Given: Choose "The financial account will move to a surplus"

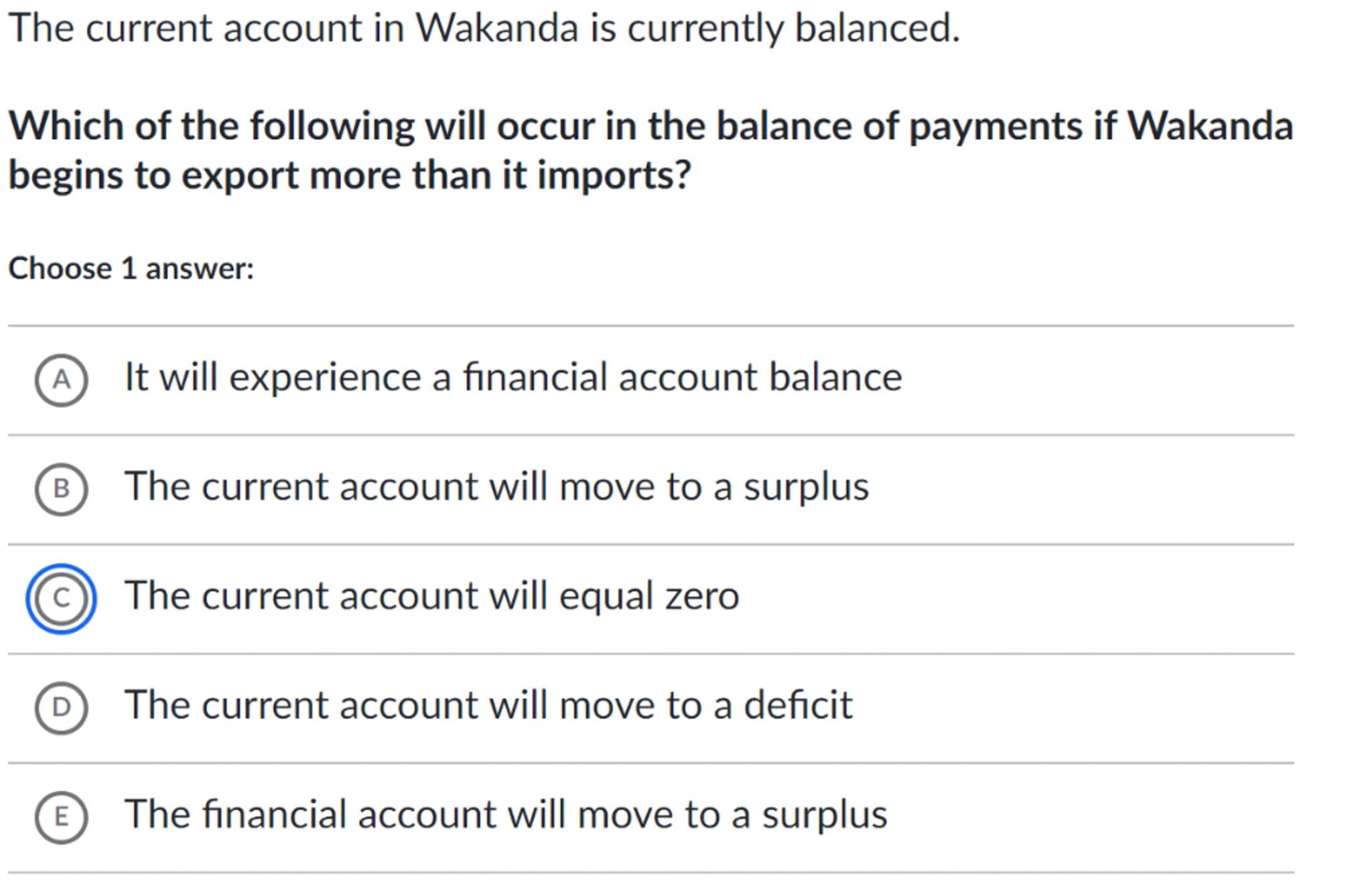Looking at the screenshot, I should tap(506, 814).
